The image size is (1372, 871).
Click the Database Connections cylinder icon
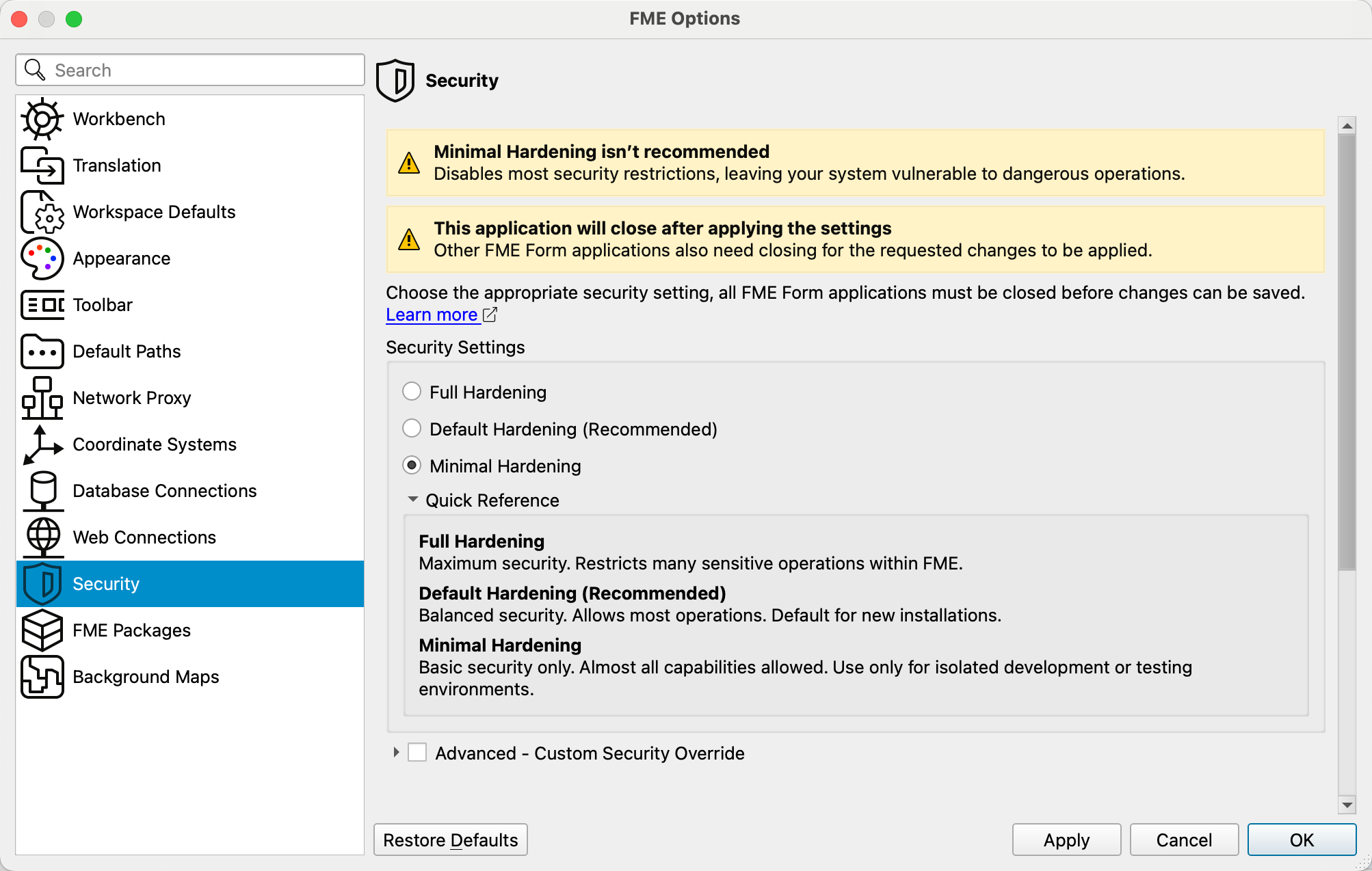click(42, 491)
